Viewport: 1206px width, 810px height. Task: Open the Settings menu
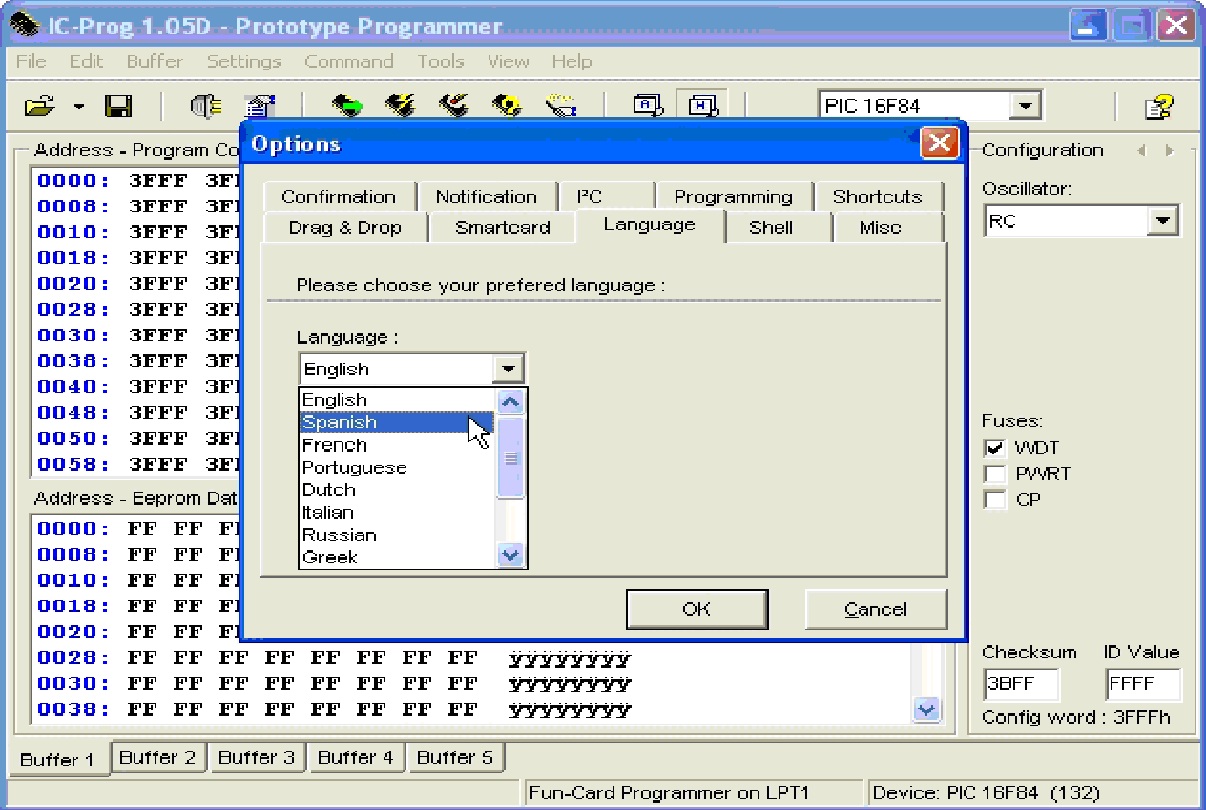point(244,61)
